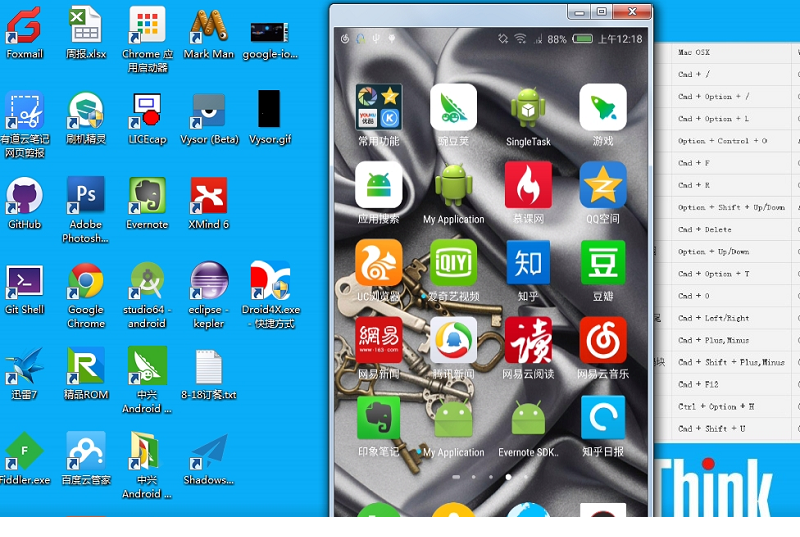Open the 游戏 rocket app on phone

pos(603,107)
